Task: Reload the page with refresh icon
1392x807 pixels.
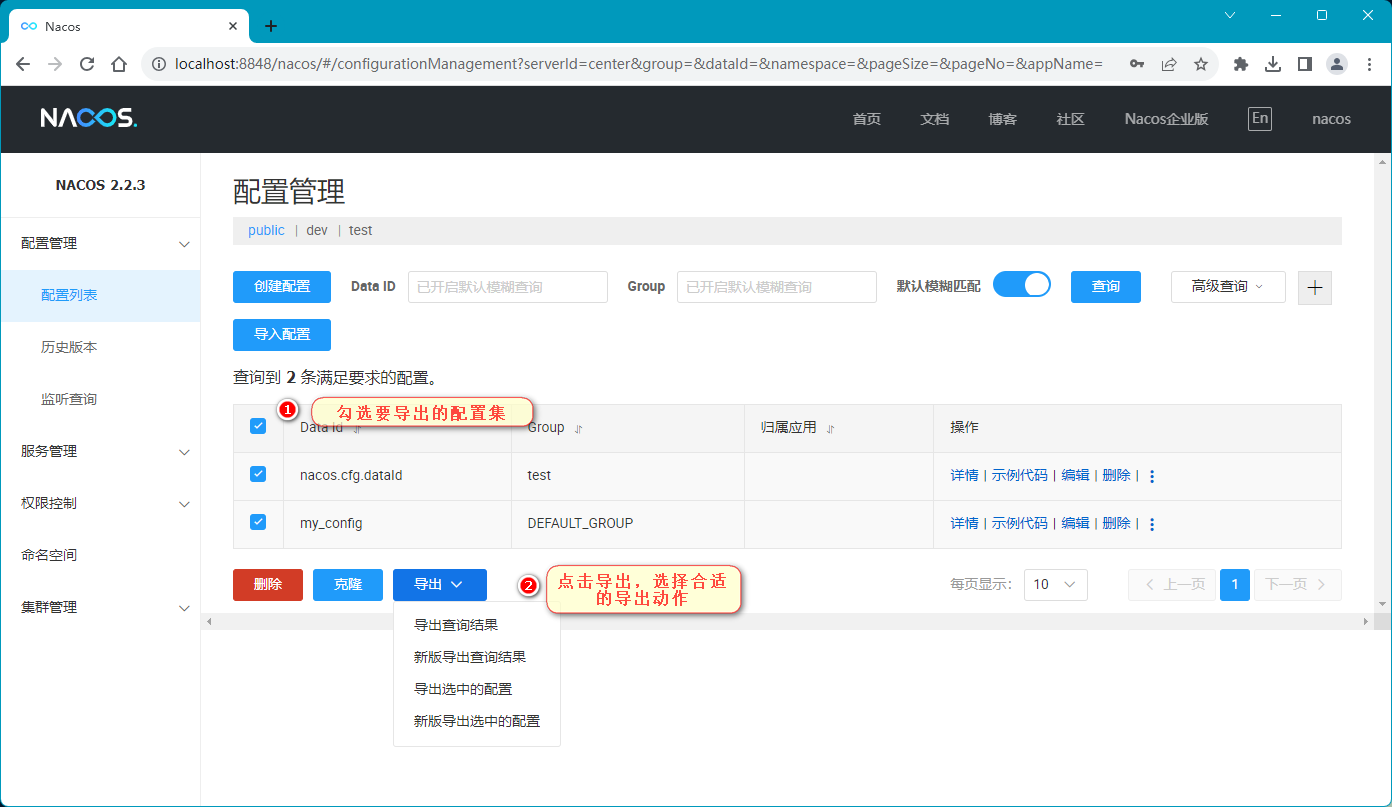Action: pyautogui.click(x=87, y=64)
